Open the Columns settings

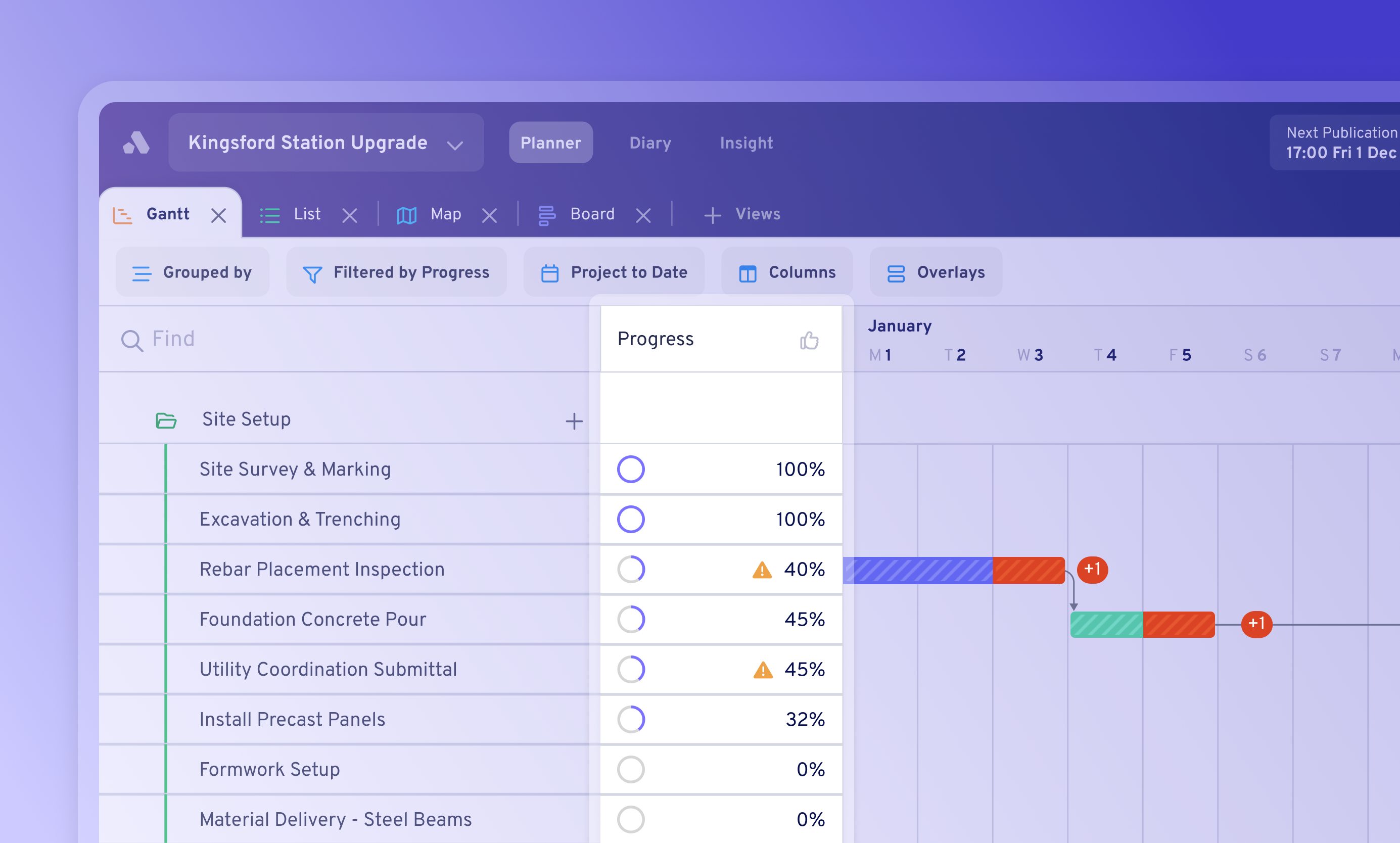click(x=787, y=272)
